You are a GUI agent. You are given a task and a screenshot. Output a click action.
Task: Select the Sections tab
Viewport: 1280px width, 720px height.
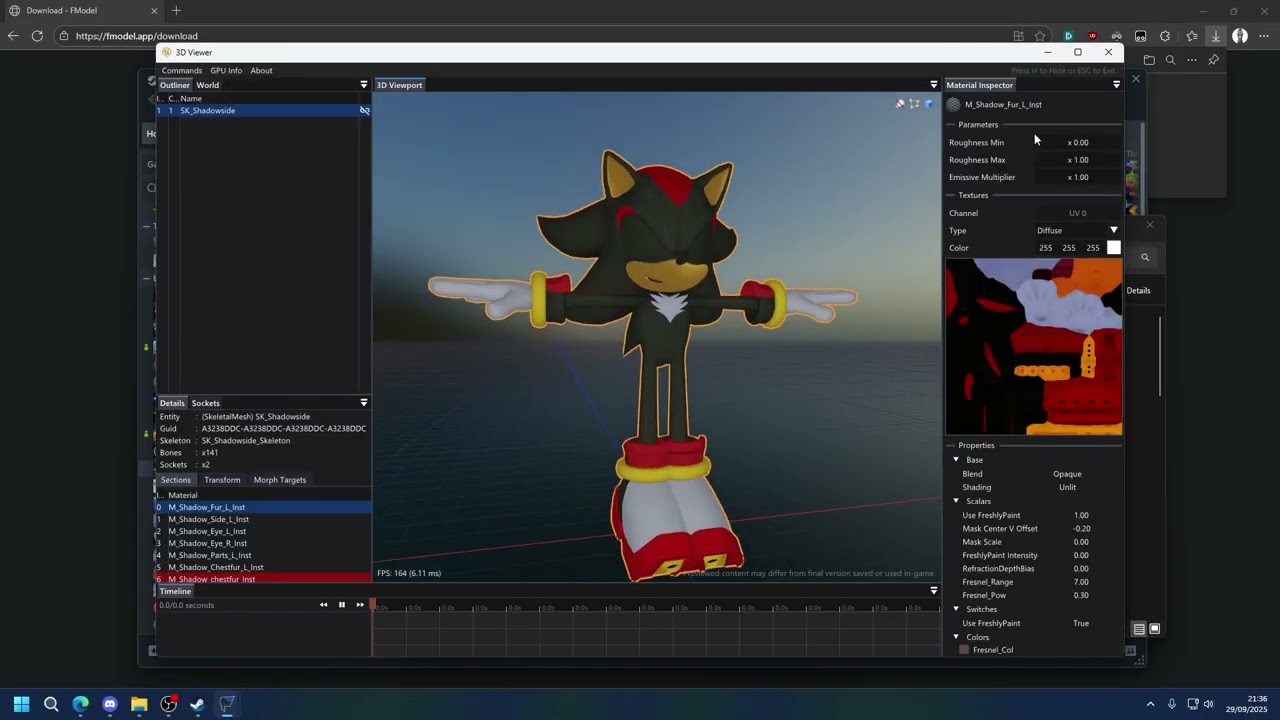coord(175,480)
